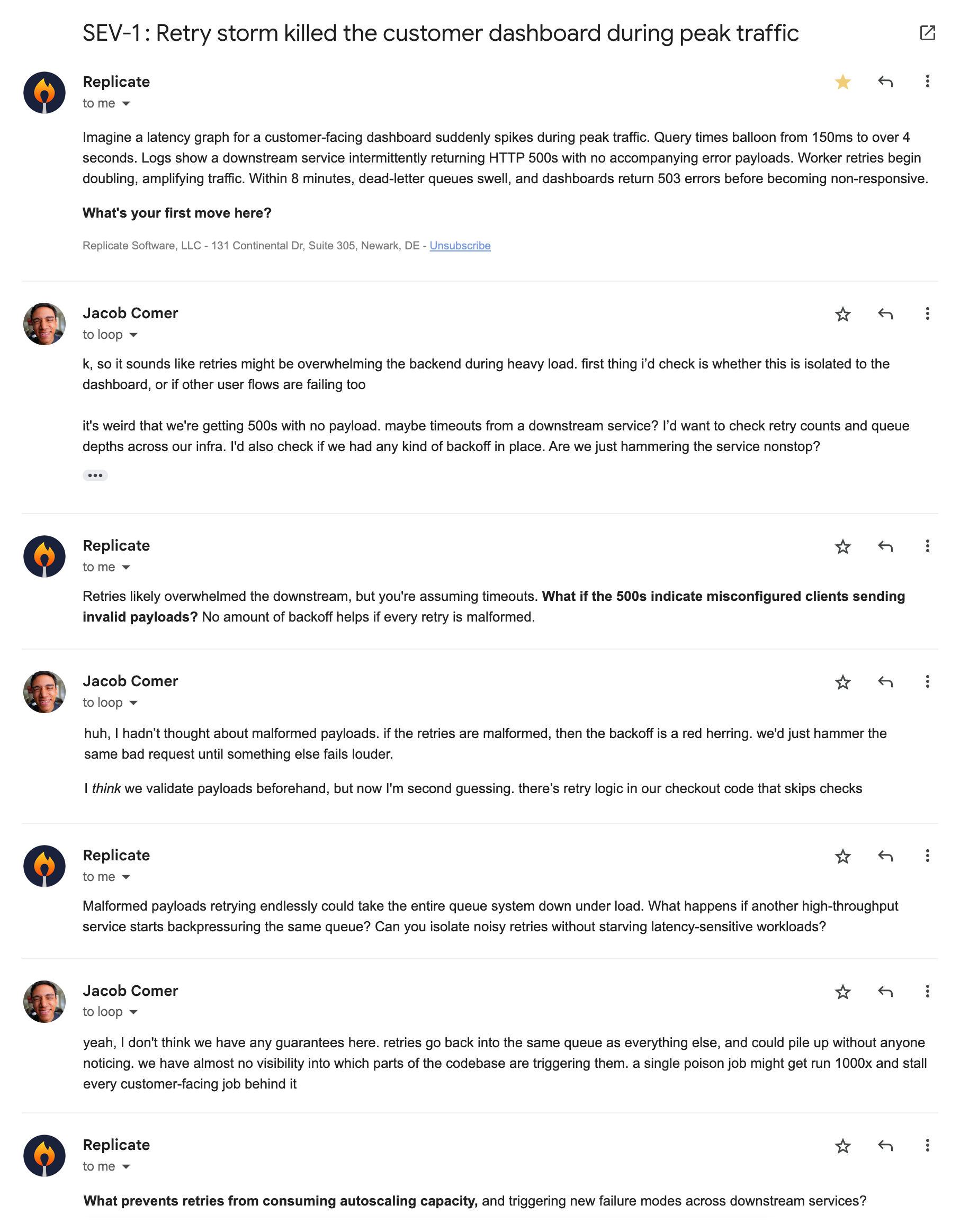Reply to Jacob's message about queue guarantees
This screenshot has width=960, height=1232.
tap(885, 992)
